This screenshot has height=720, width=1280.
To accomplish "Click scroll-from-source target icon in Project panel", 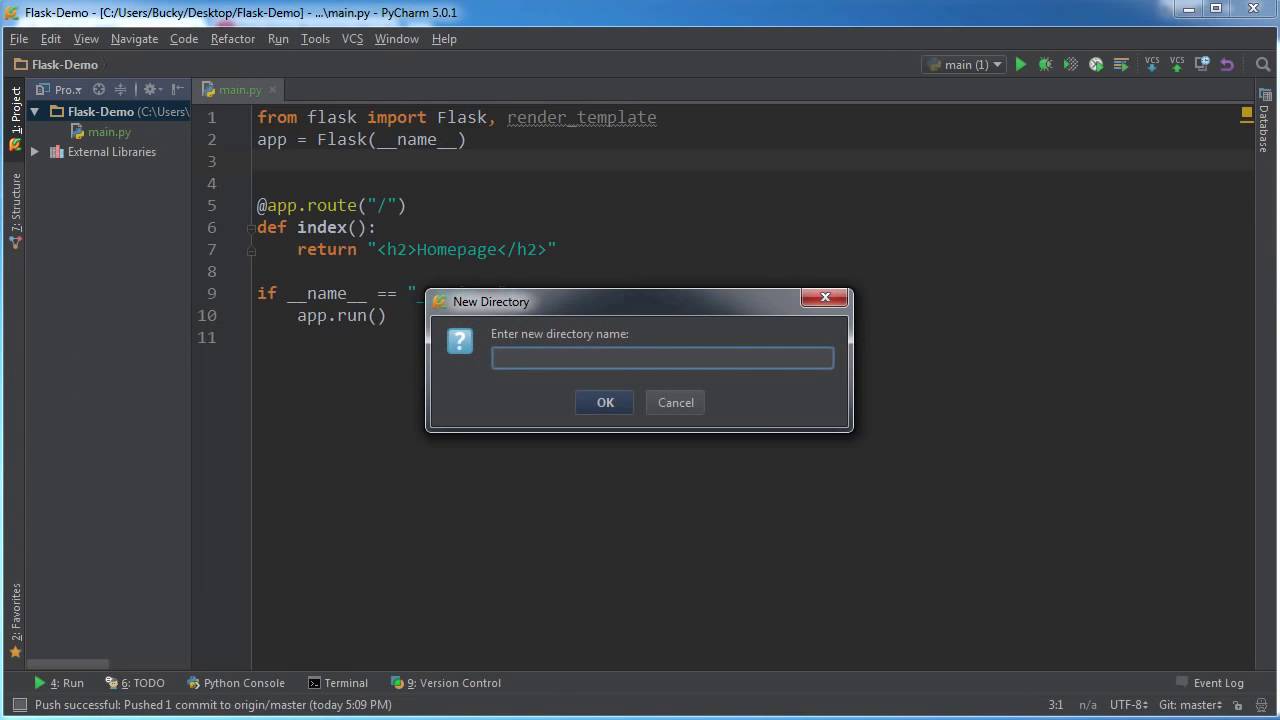I will point(99,89).
